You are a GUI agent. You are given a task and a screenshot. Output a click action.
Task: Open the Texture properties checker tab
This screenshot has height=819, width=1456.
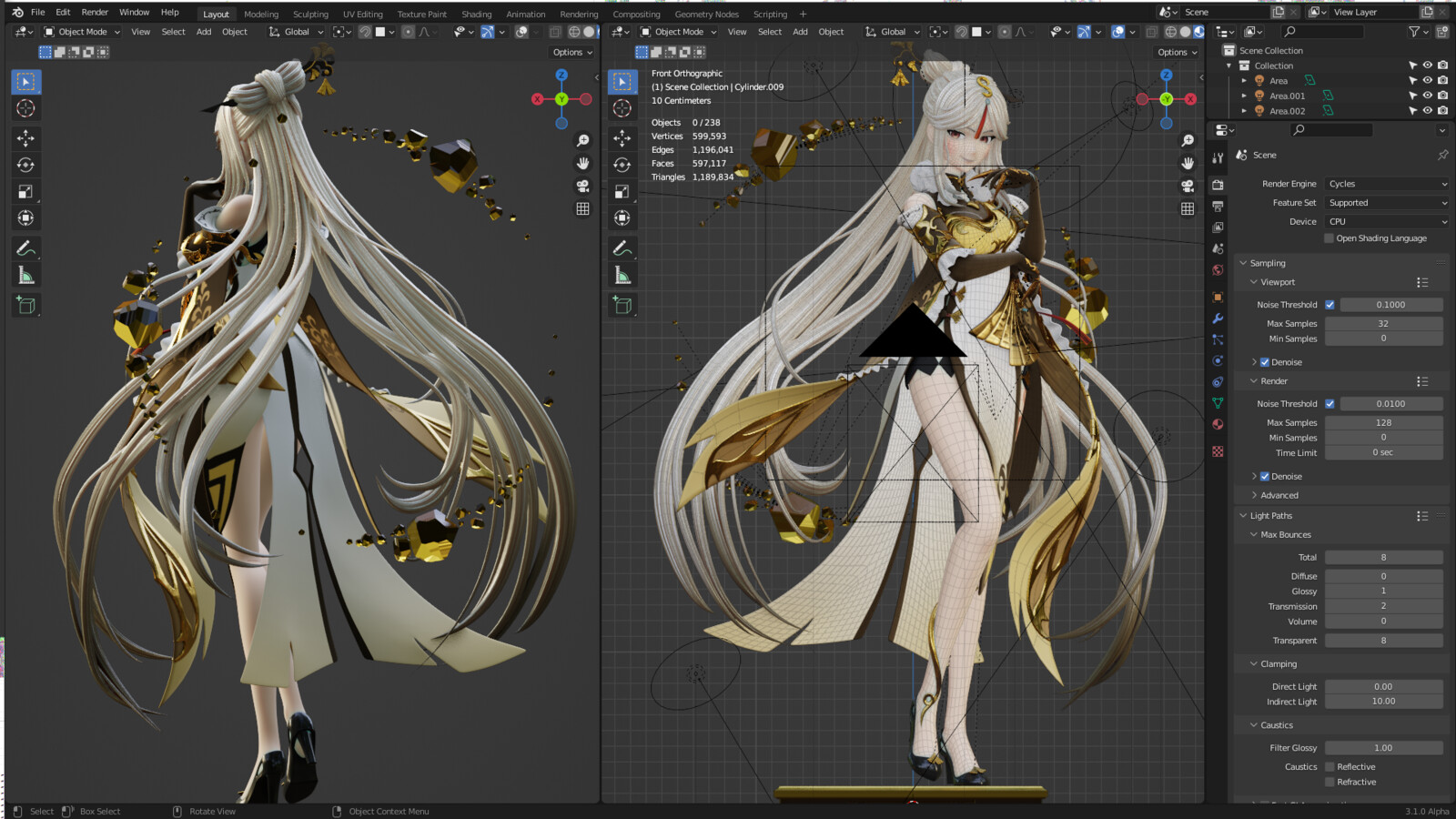[1218, 451]
